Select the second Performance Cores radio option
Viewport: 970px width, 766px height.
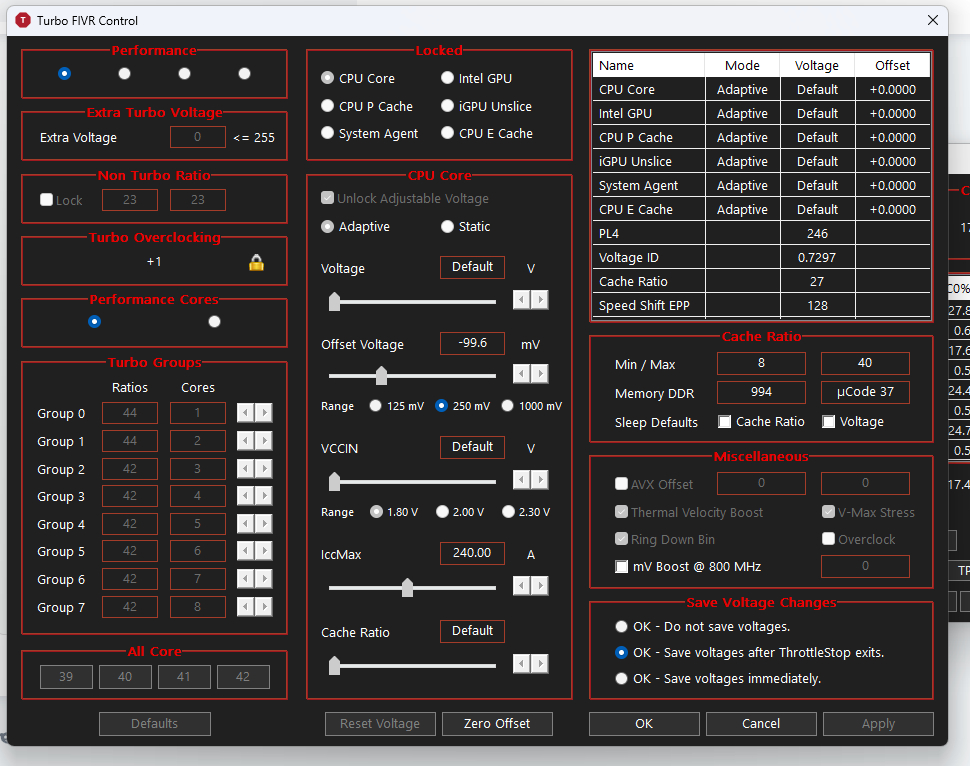point(214,322)
